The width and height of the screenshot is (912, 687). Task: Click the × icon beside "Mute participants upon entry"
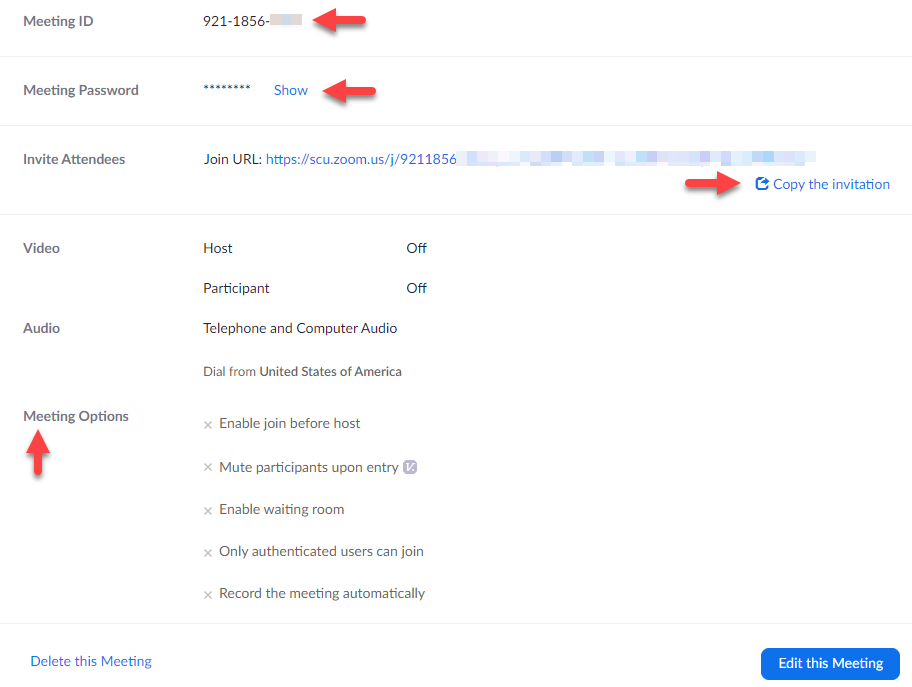(x=207, y=467)
